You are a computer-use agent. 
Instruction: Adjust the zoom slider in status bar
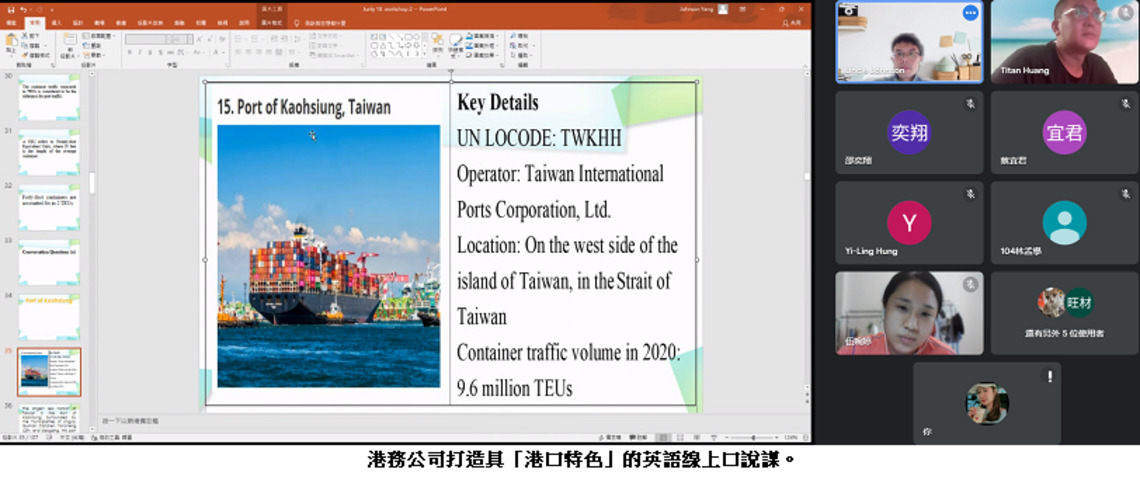(x=753, y=438)
